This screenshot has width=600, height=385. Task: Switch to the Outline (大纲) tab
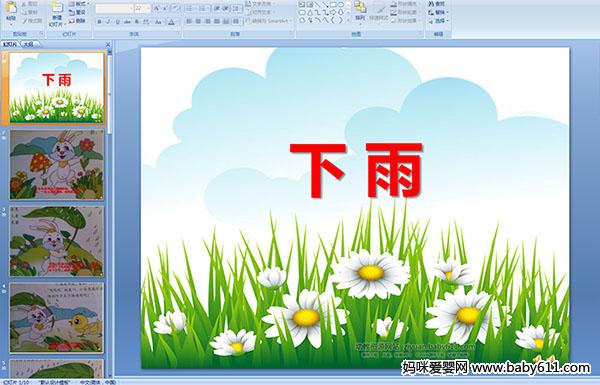[29, 44]
